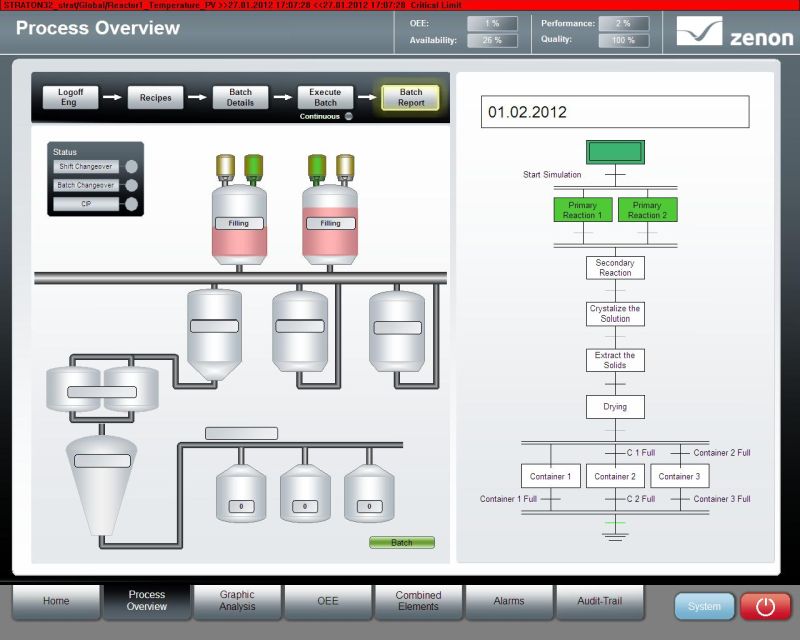The image size is (800, 640).
Task: Toggle the Continuous mode indicator
Action: (348, 117)
